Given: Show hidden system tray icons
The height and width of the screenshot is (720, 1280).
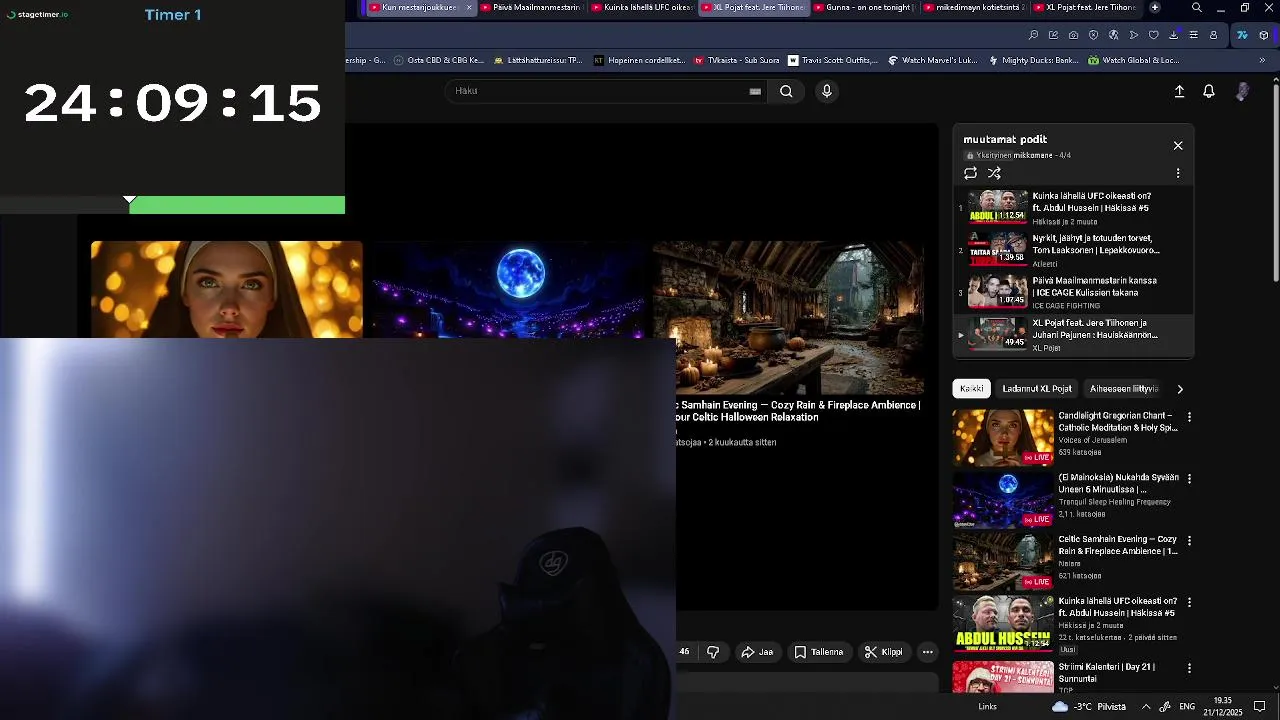Looking at the screenshot, I should pos(1146,707).
